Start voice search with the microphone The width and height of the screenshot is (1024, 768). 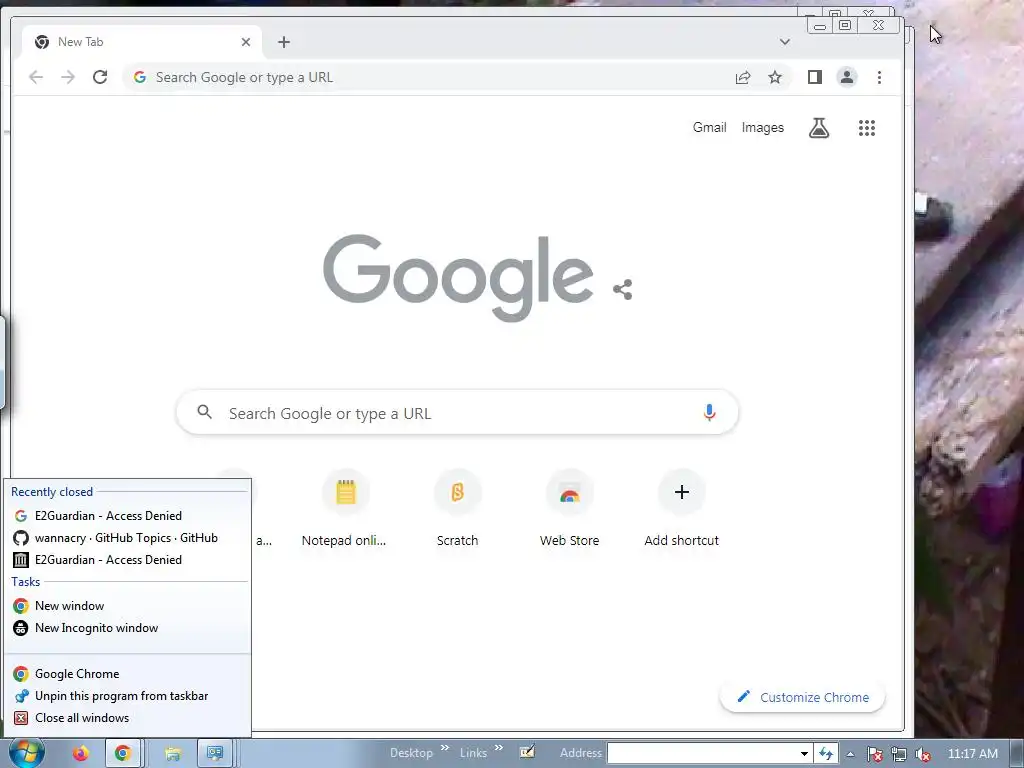(x=709, y=412)
